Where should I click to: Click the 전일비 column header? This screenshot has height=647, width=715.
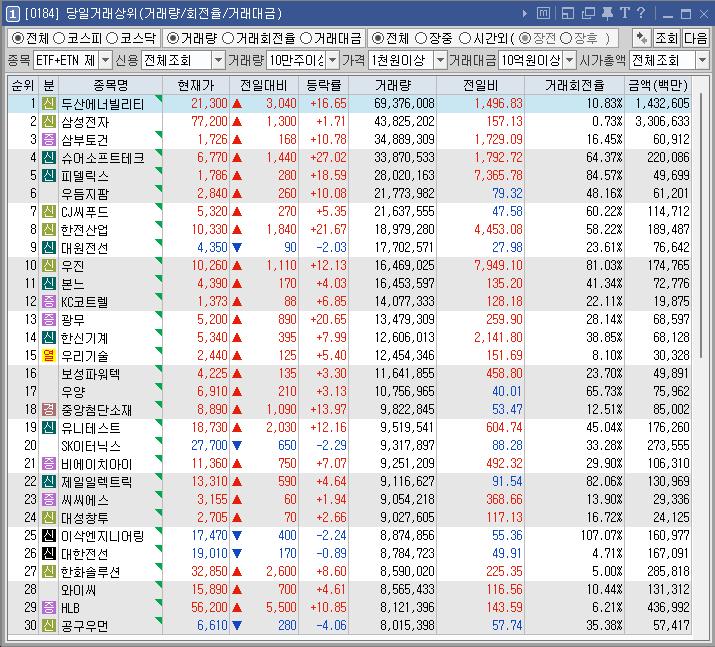tap(480, 85)
